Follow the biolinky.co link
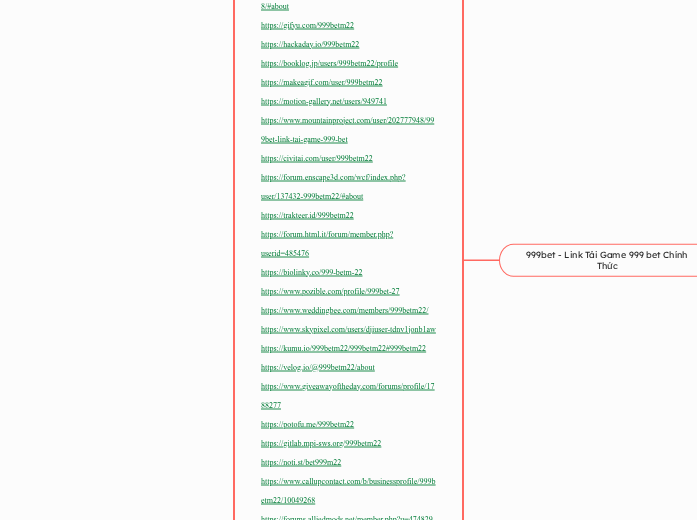 tap(311, 273)
